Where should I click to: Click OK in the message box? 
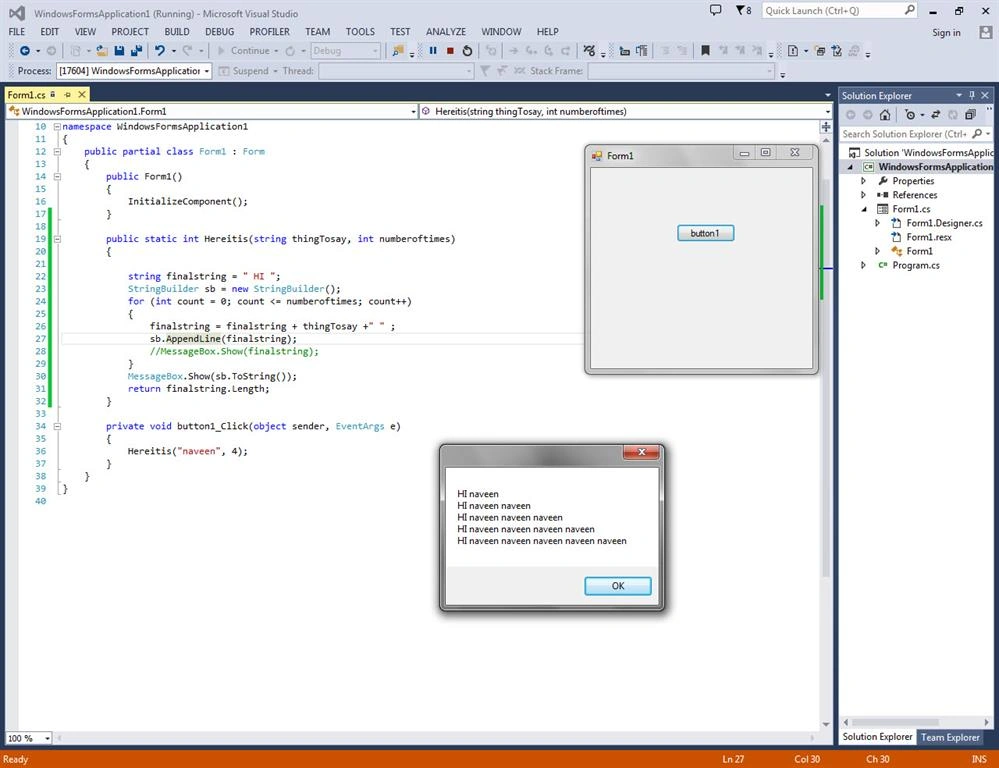click(x=617, y=586)
